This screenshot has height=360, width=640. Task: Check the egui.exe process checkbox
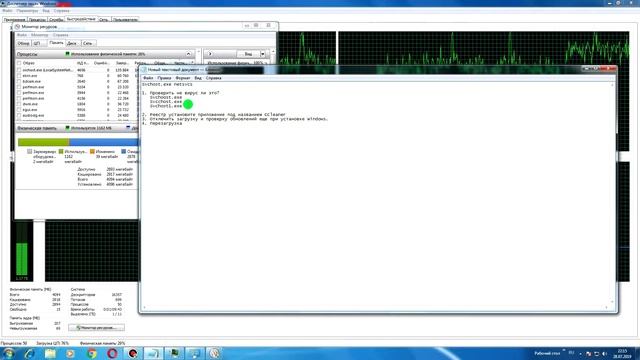click(19, 110)
